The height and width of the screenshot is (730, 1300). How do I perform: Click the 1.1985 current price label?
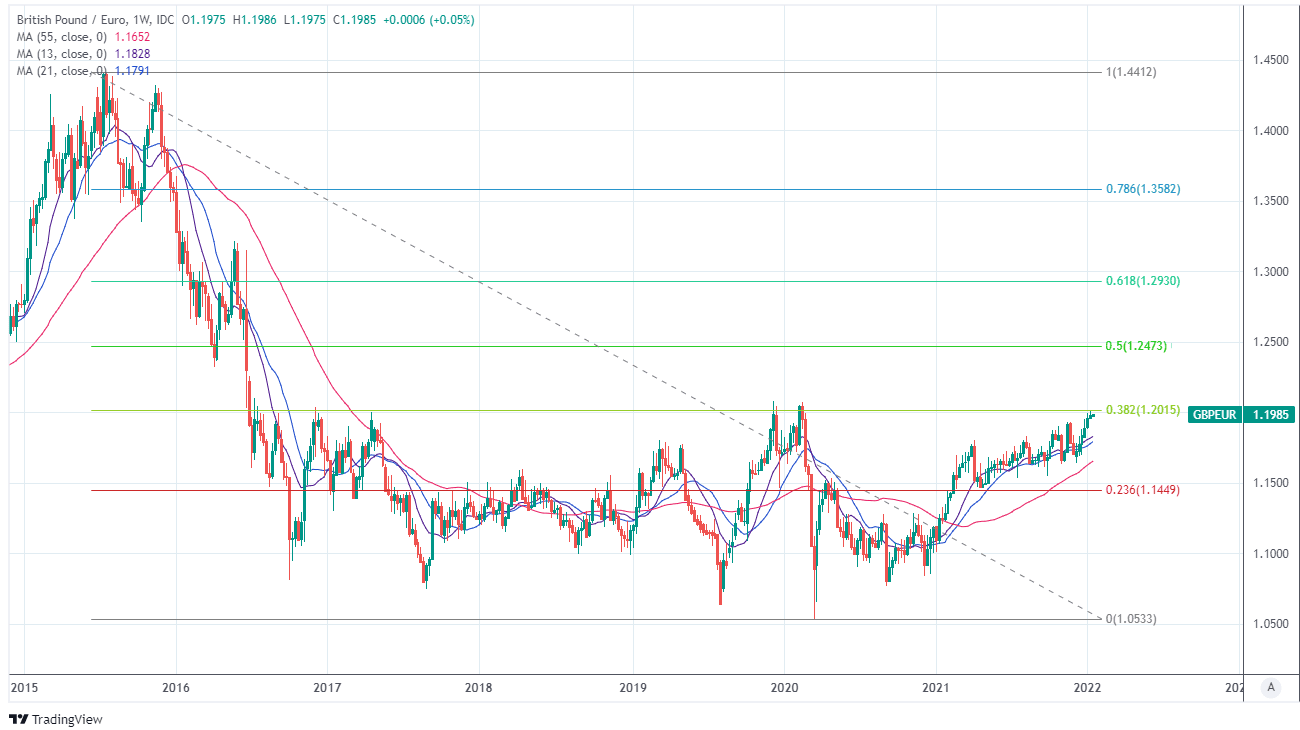tap(1268, 415)
